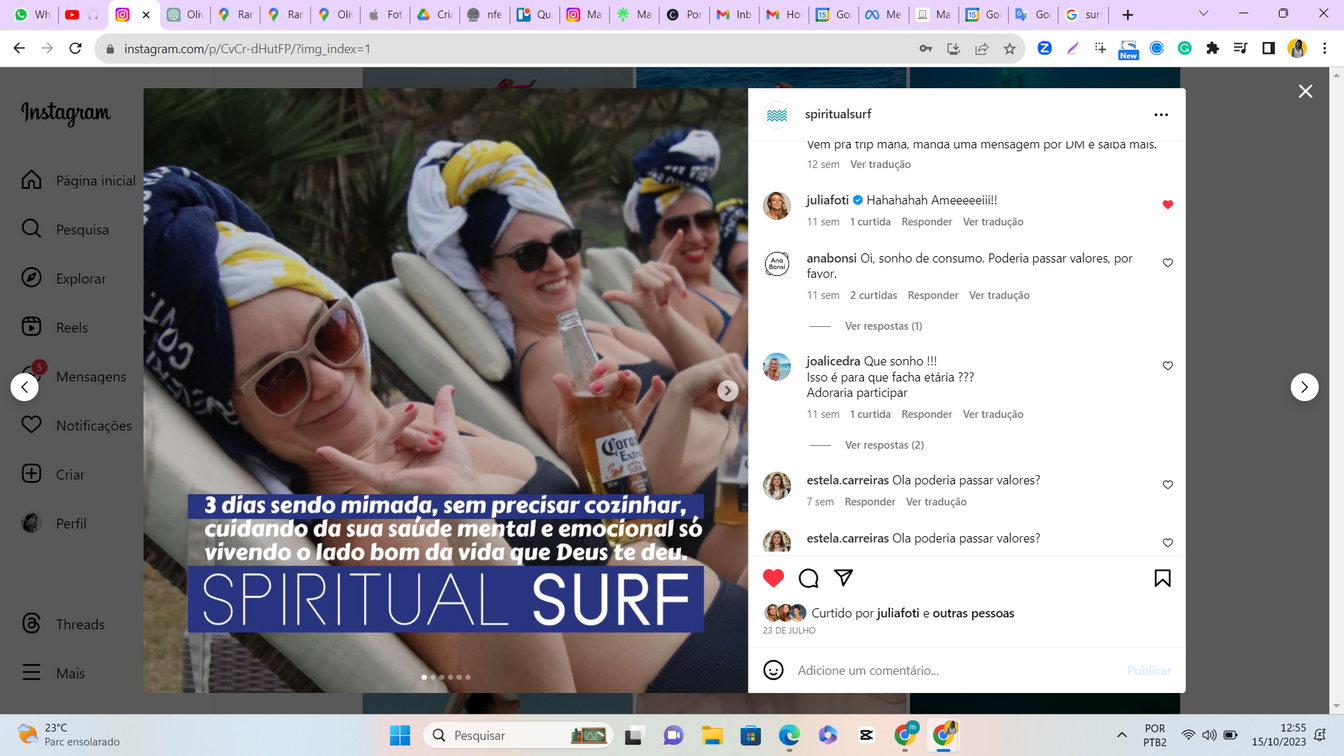Go to Explorar in the sidebar
1344x756 pixels.
point(80,278)
